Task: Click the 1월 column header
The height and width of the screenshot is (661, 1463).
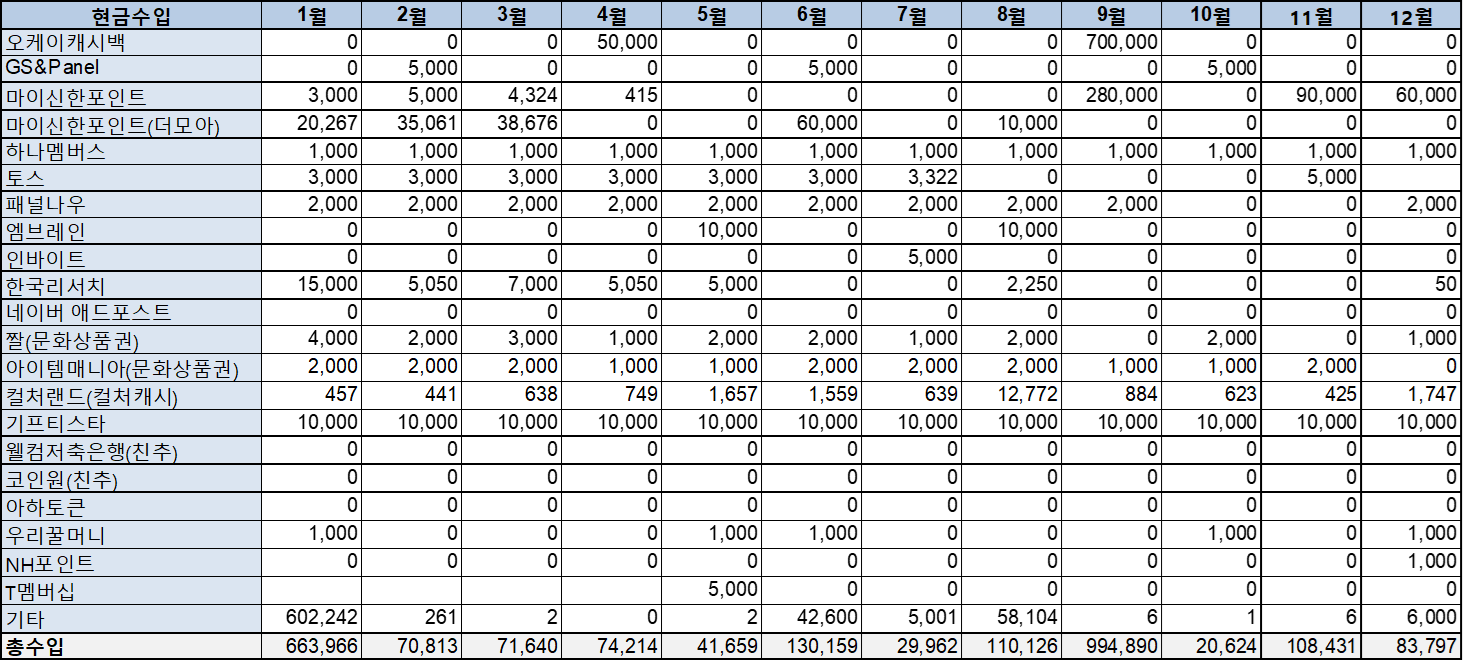Action: pos(311,15)
